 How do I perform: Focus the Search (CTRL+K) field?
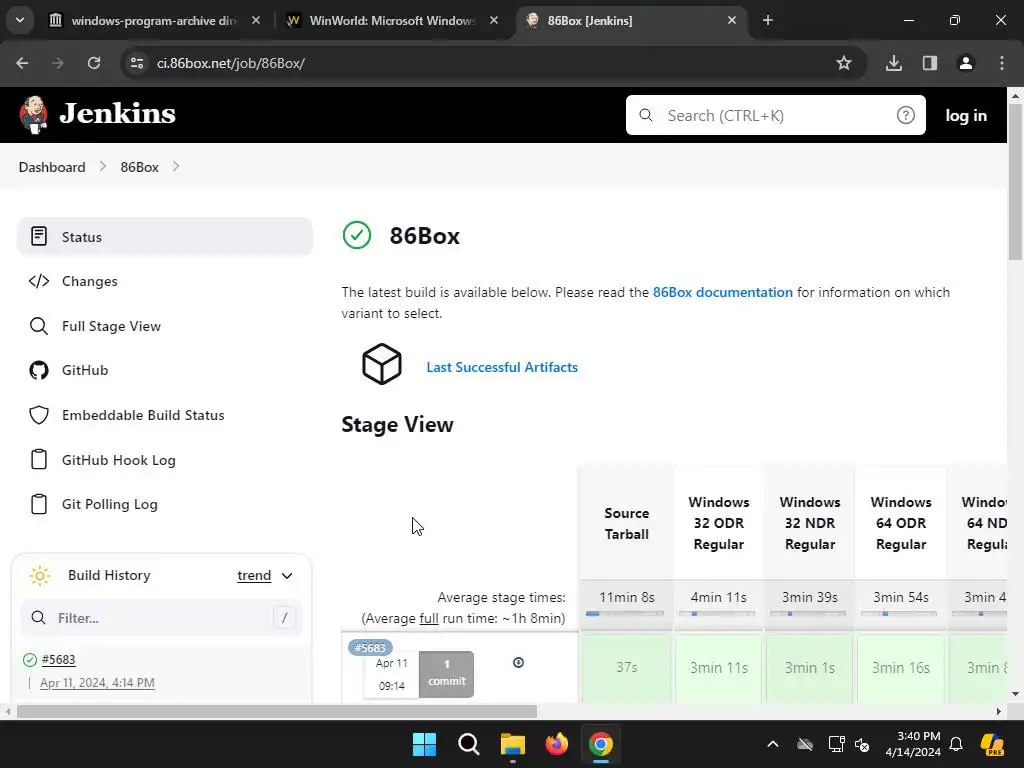(775, 116)
